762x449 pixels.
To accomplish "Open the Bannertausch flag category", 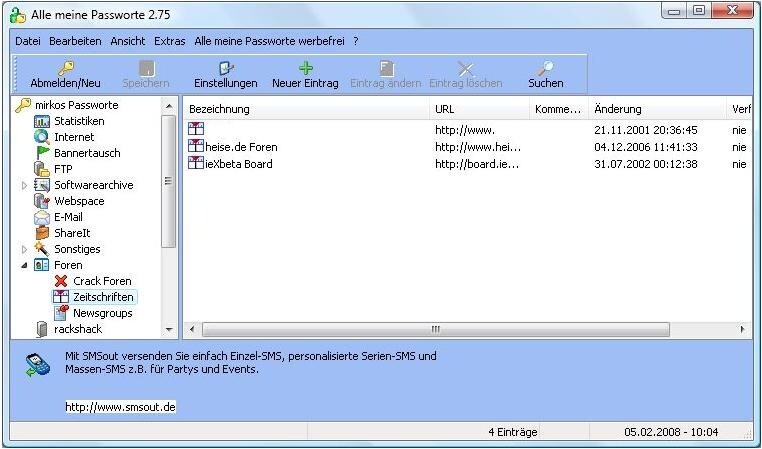I will pos(42,153).
